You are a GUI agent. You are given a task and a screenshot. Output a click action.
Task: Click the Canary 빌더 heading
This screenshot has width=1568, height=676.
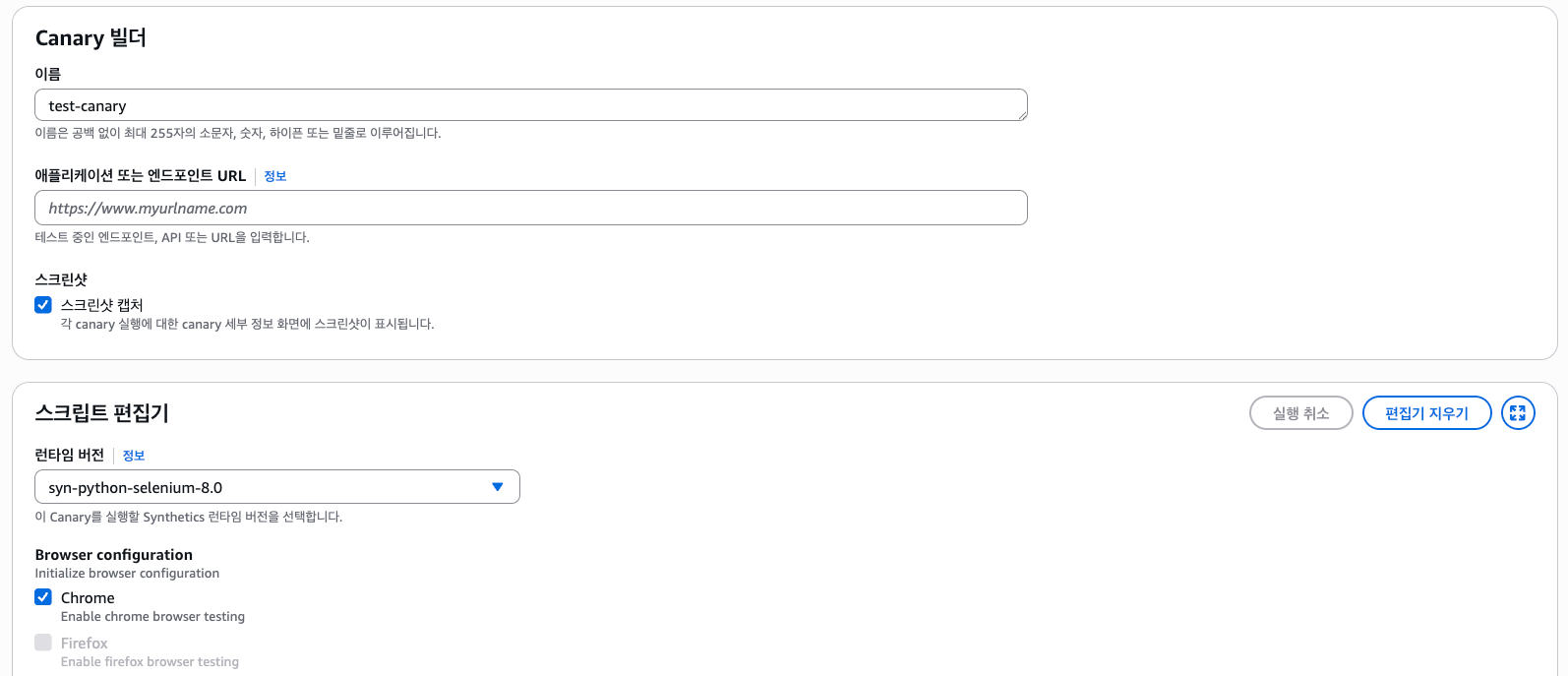tap(90, 38)
